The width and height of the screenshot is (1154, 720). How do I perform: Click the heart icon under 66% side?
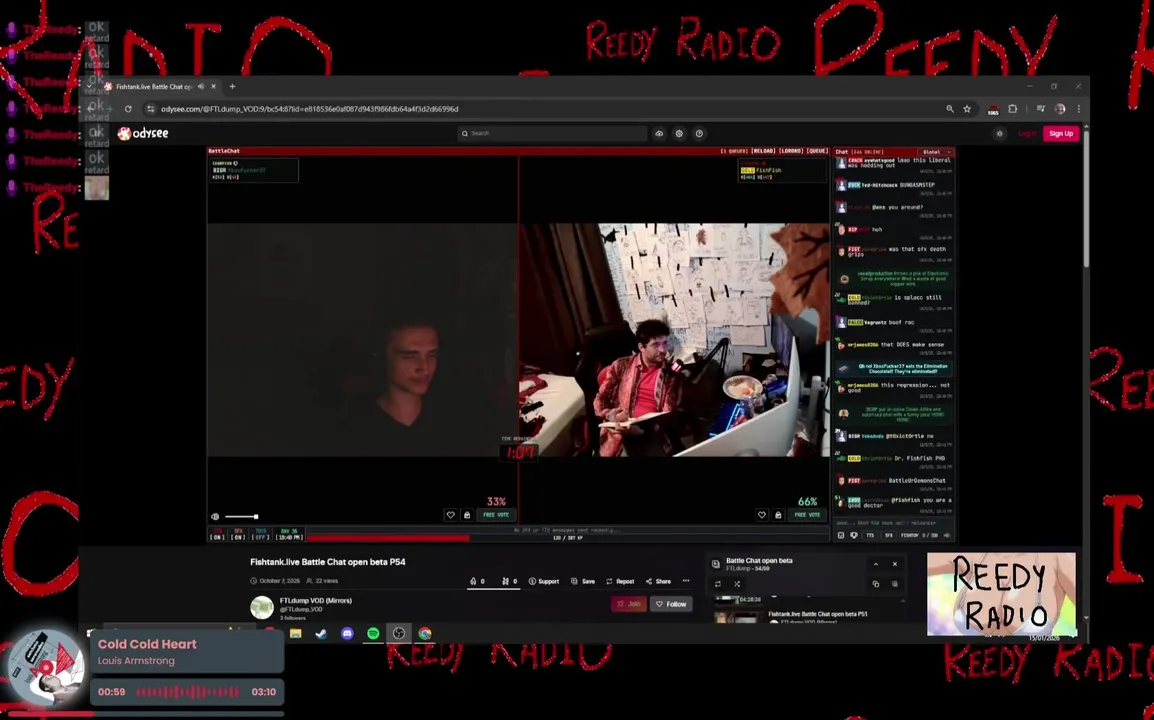762,515
